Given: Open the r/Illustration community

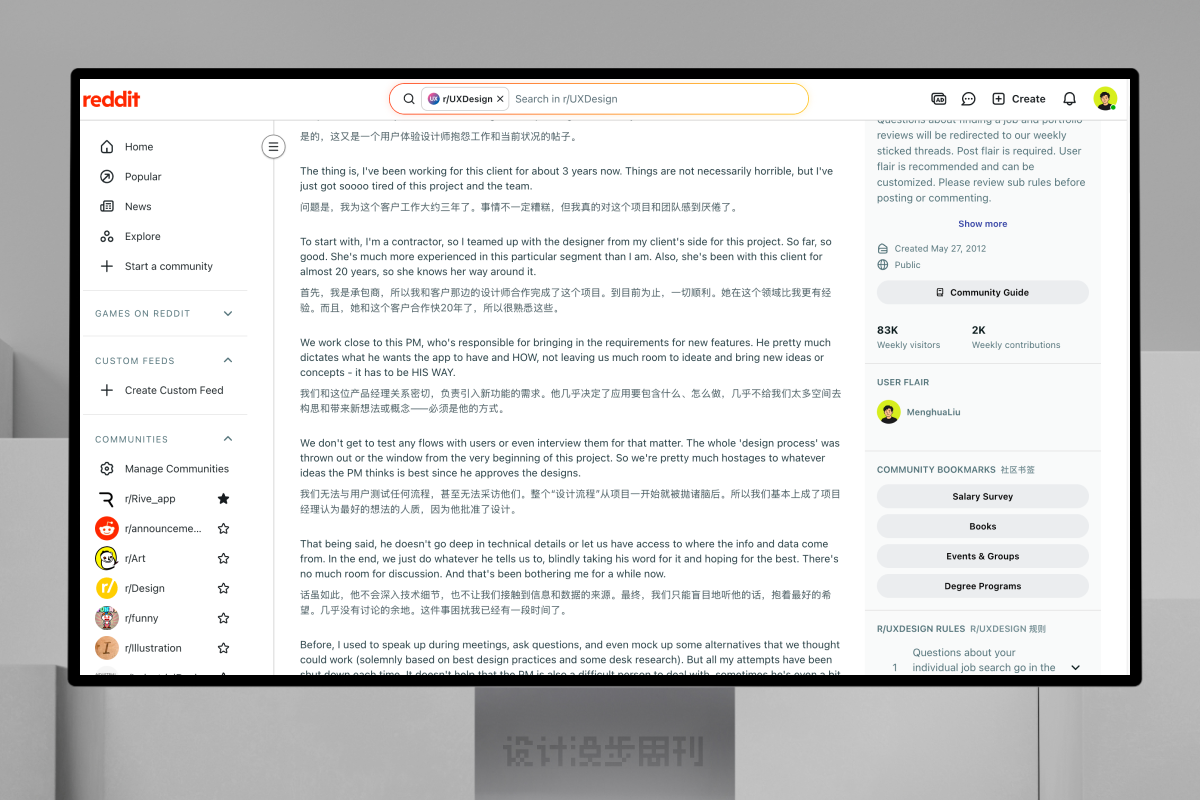Looking at the screenshot, I should click(x=153, y=649).
